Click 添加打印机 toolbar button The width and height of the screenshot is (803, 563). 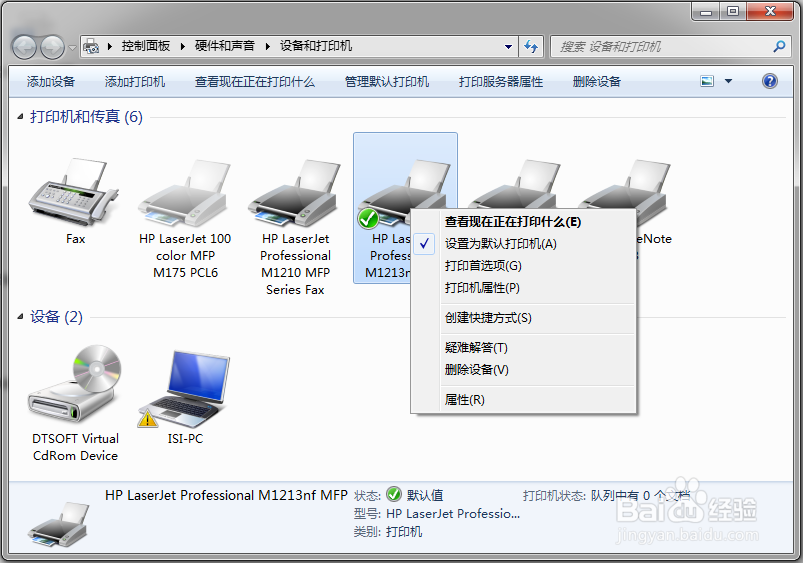[135, 81]
